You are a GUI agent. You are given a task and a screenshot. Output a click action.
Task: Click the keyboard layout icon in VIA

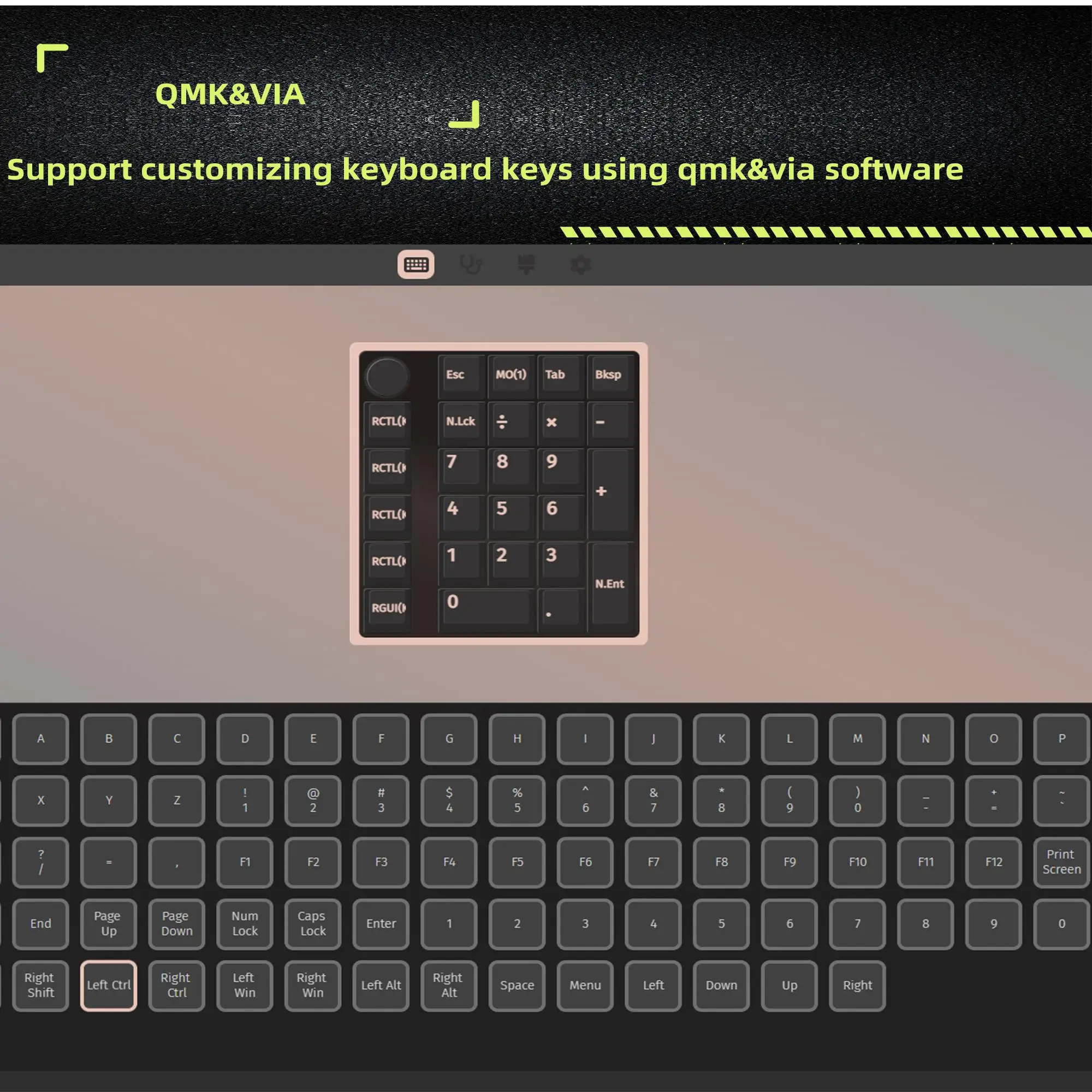pos(417,264)
